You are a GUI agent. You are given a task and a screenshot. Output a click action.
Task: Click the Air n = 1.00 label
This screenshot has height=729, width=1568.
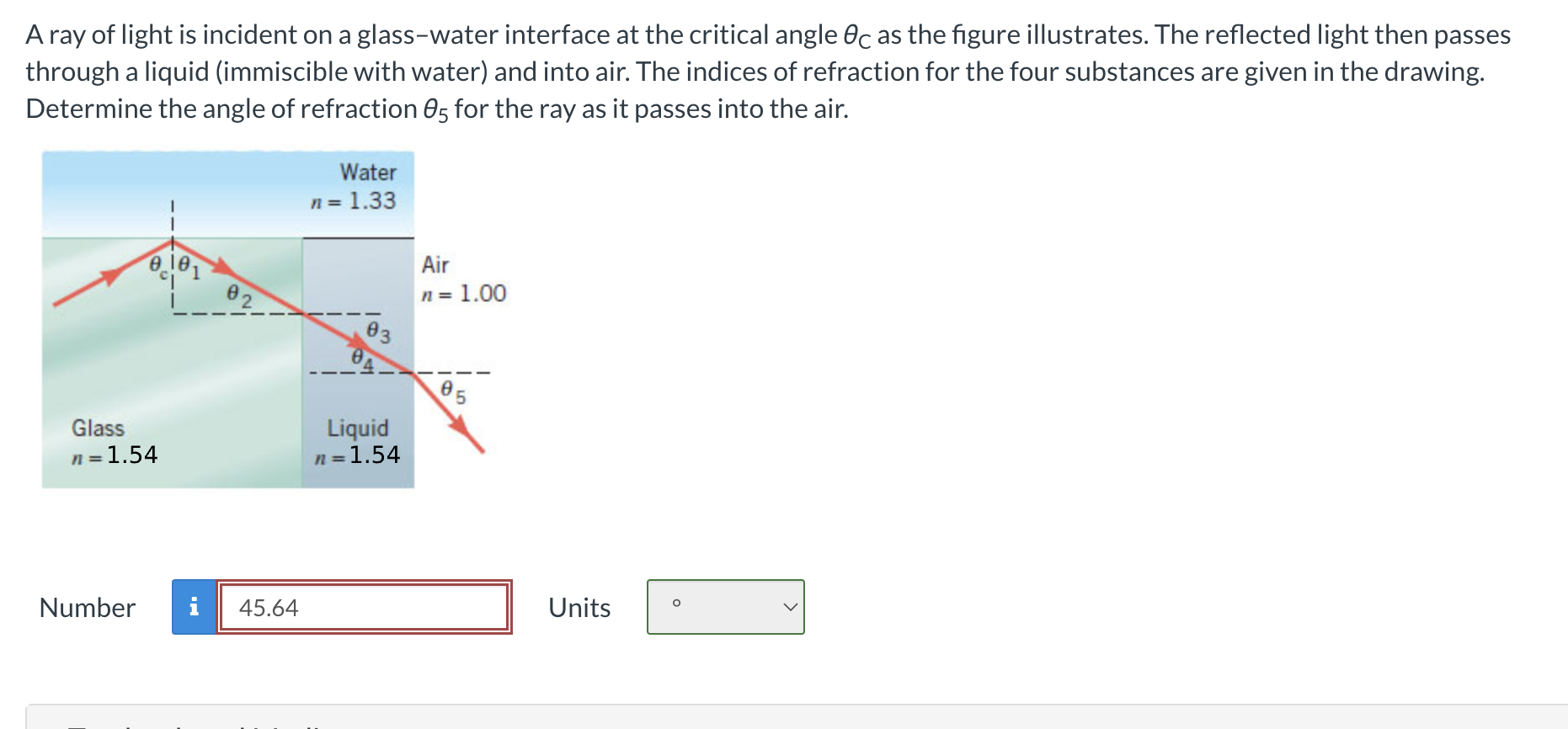[461, 279]
